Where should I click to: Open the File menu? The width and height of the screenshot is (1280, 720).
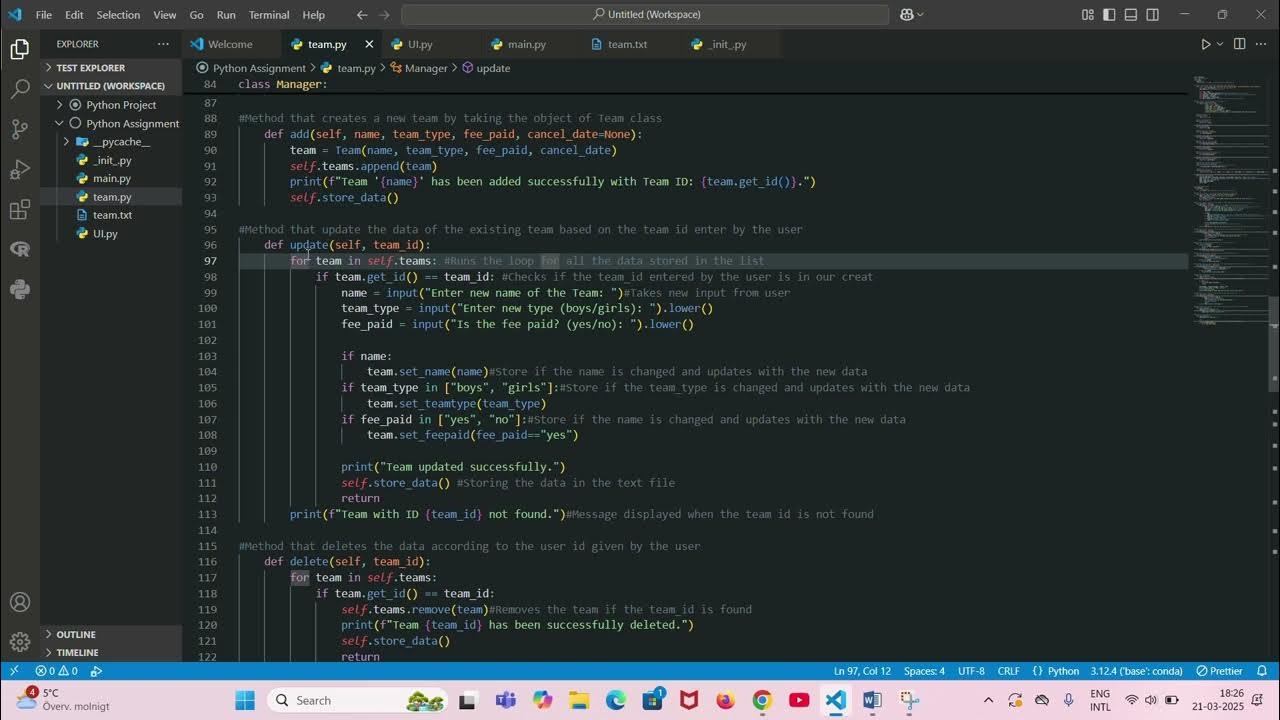[x=44, y=15]
